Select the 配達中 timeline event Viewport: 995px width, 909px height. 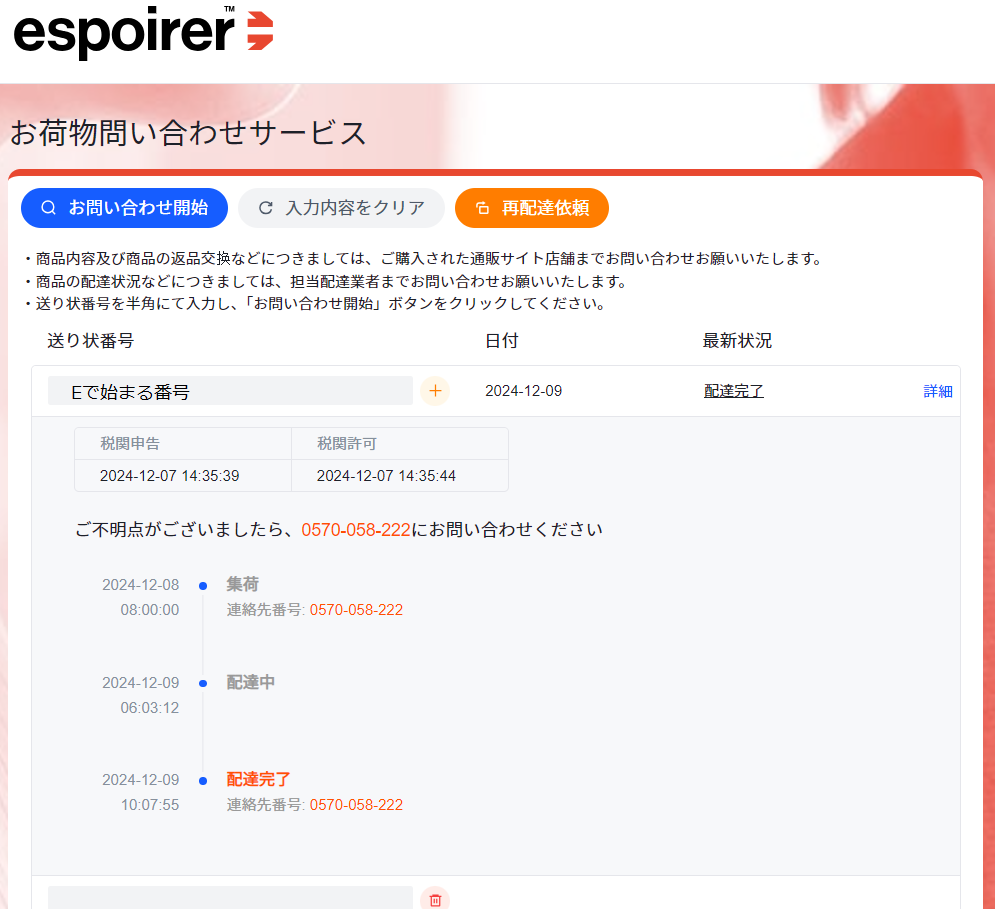[251, 682]
